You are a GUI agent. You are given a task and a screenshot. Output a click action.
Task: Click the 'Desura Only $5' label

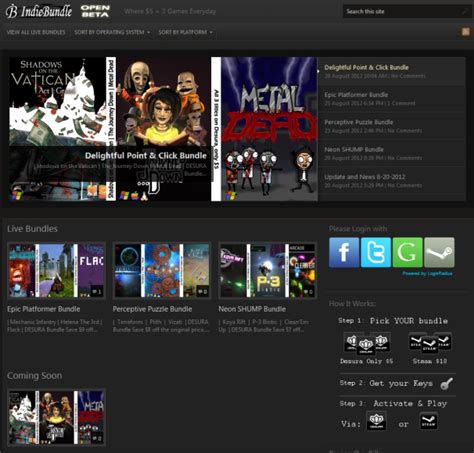click(366, 361)
